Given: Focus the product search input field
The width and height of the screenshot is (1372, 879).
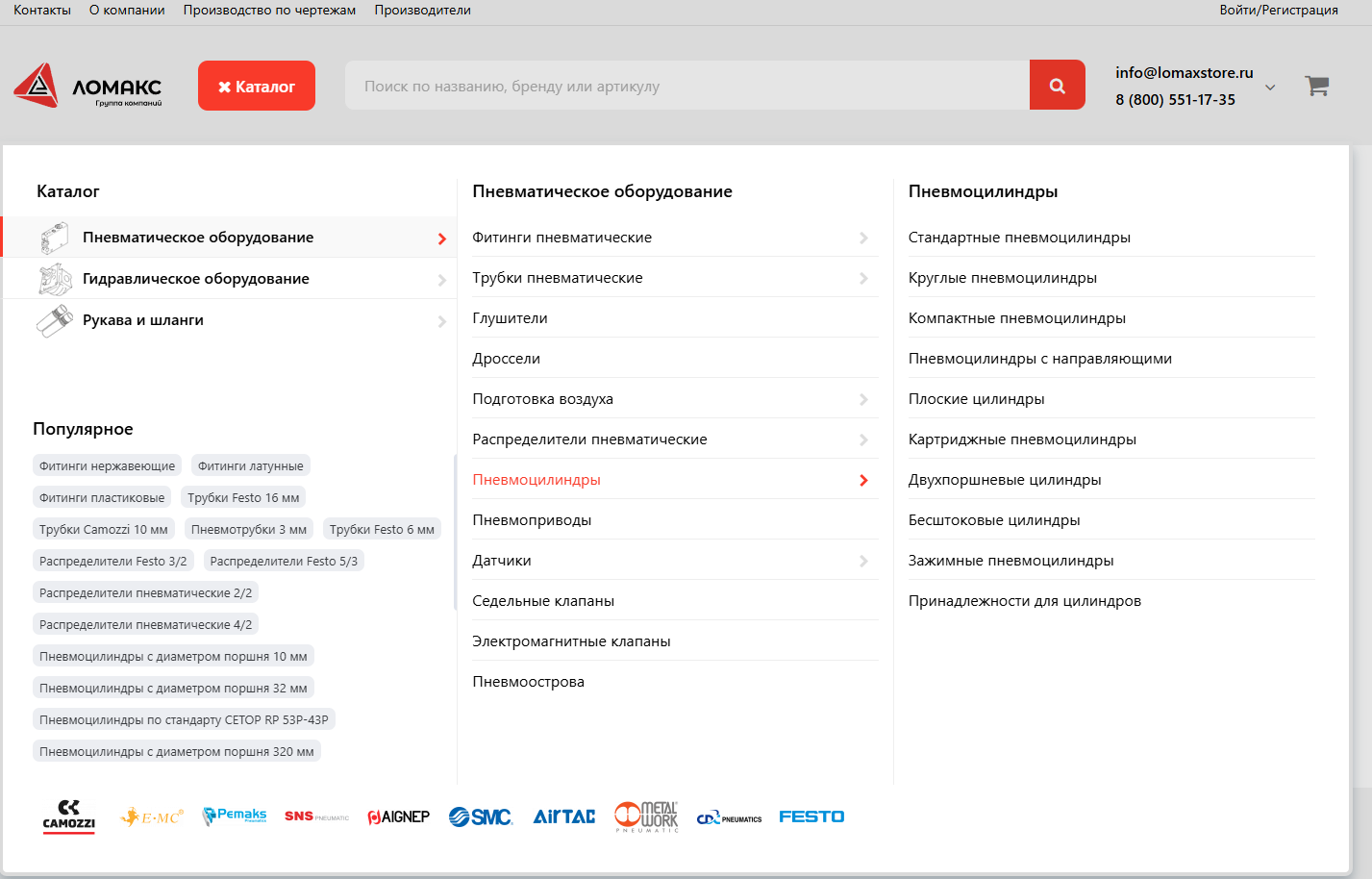Looking at the screenshot, I should click(x=687, y=86).
